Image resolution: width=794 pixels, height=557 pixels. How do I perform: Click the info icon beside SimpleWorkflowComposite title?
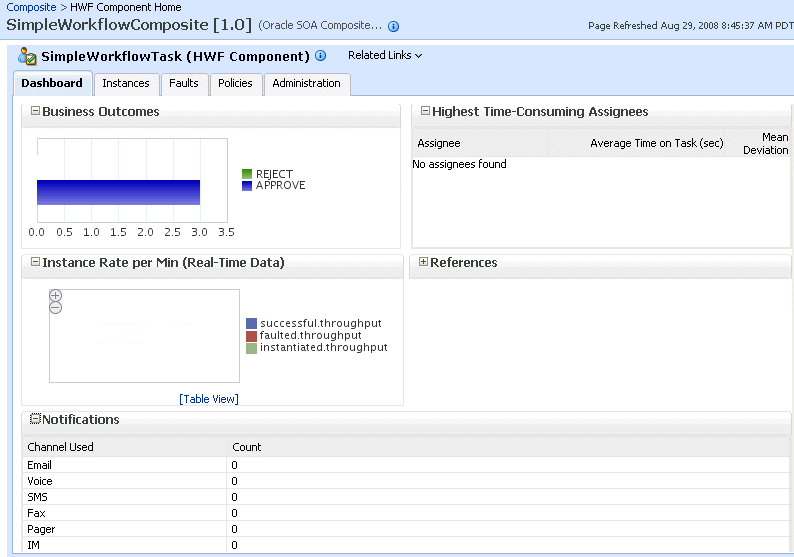pyautogui.click(x=393, y=26)
